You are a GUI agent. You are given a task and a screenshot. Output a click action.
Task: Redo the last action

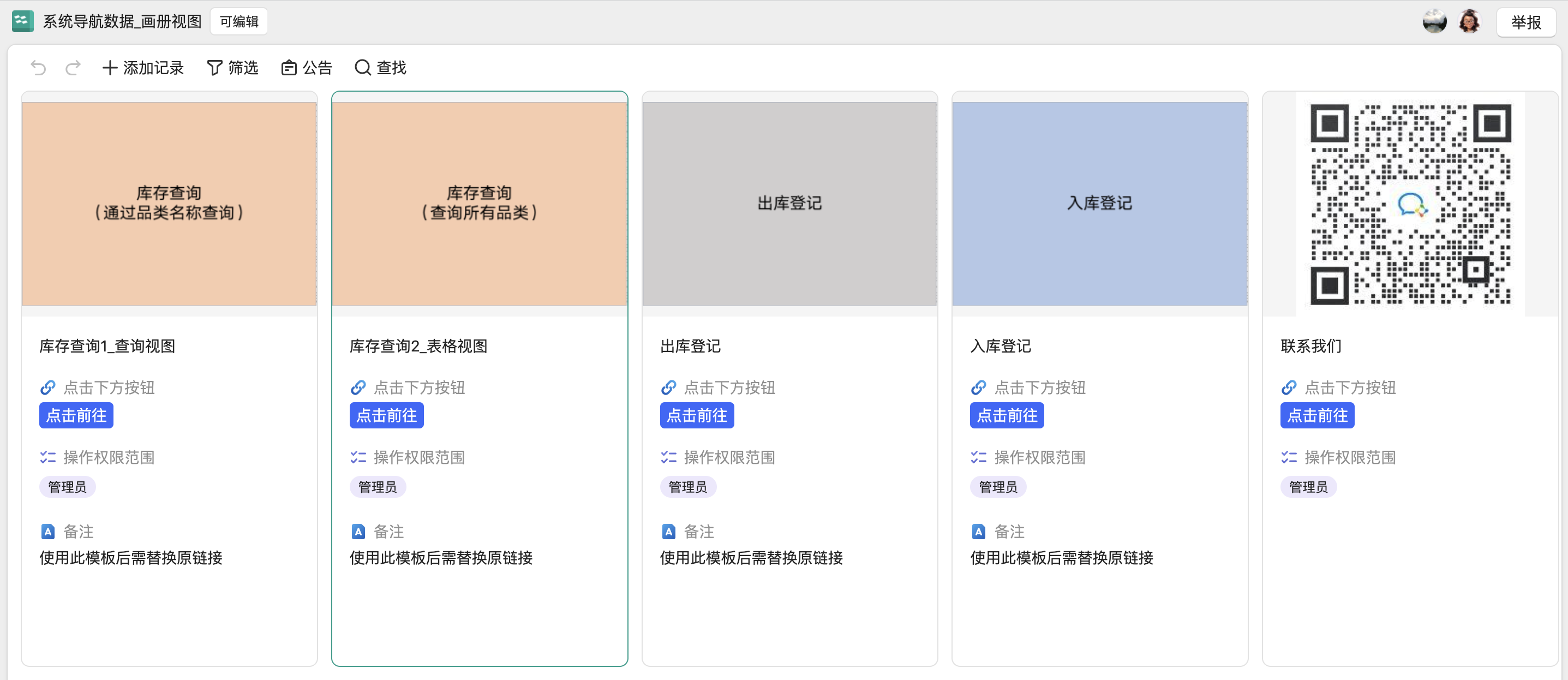click(x=73, y=68)
